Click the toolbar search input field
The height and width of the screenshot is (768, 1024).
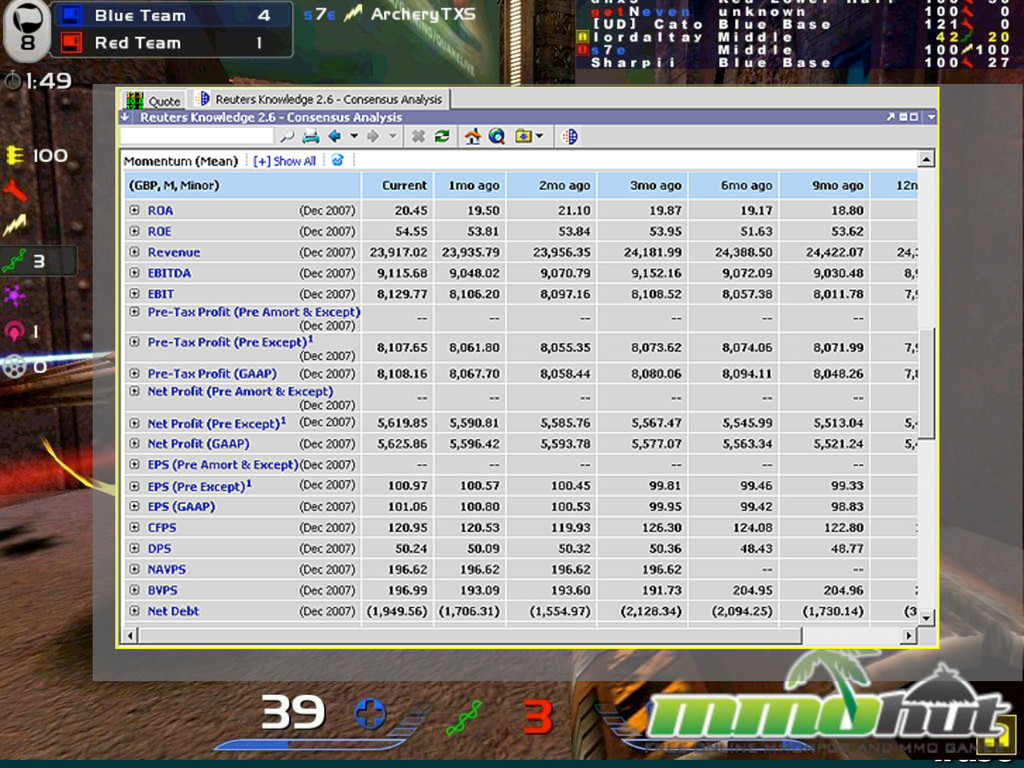197,136
